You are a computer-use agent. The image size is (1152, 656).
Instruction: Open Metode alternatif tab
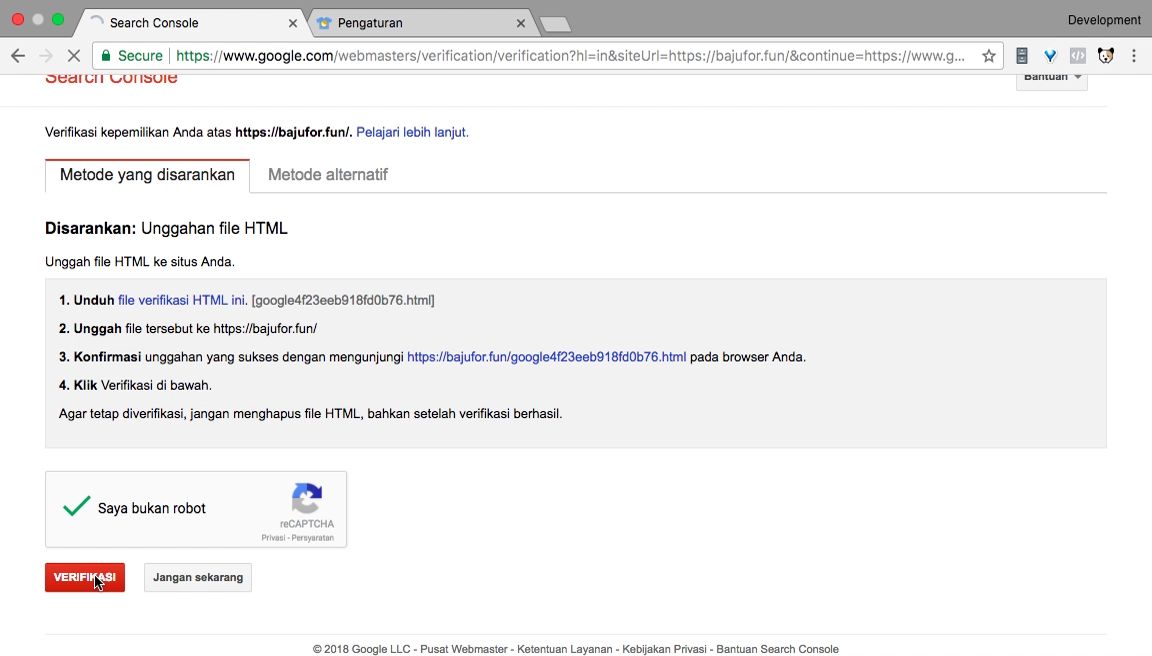tap(328, 175)
